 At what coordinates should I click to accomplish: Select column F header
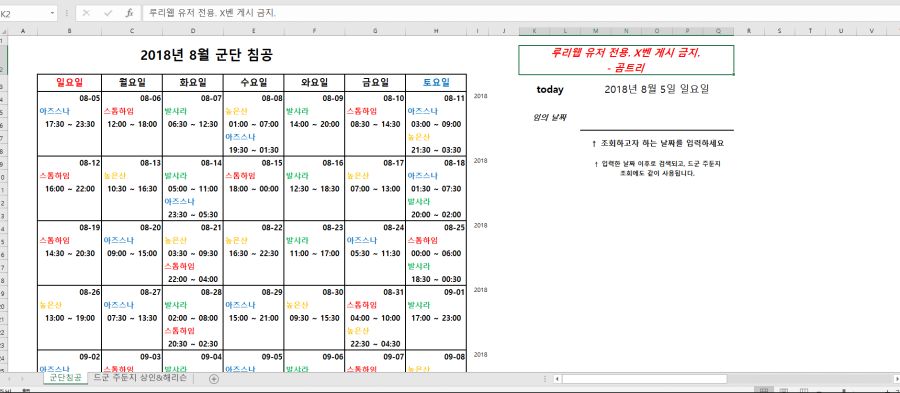click(x=315, y=31)
